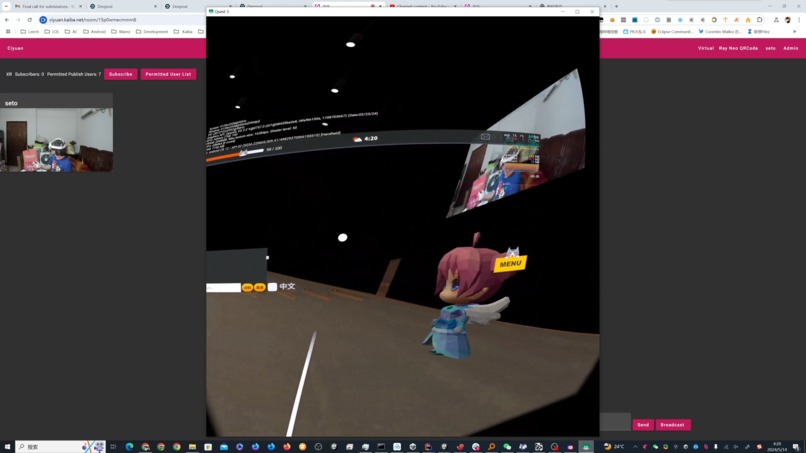
Task: Open Task View on the taskbar
Action: pos(113,446)
